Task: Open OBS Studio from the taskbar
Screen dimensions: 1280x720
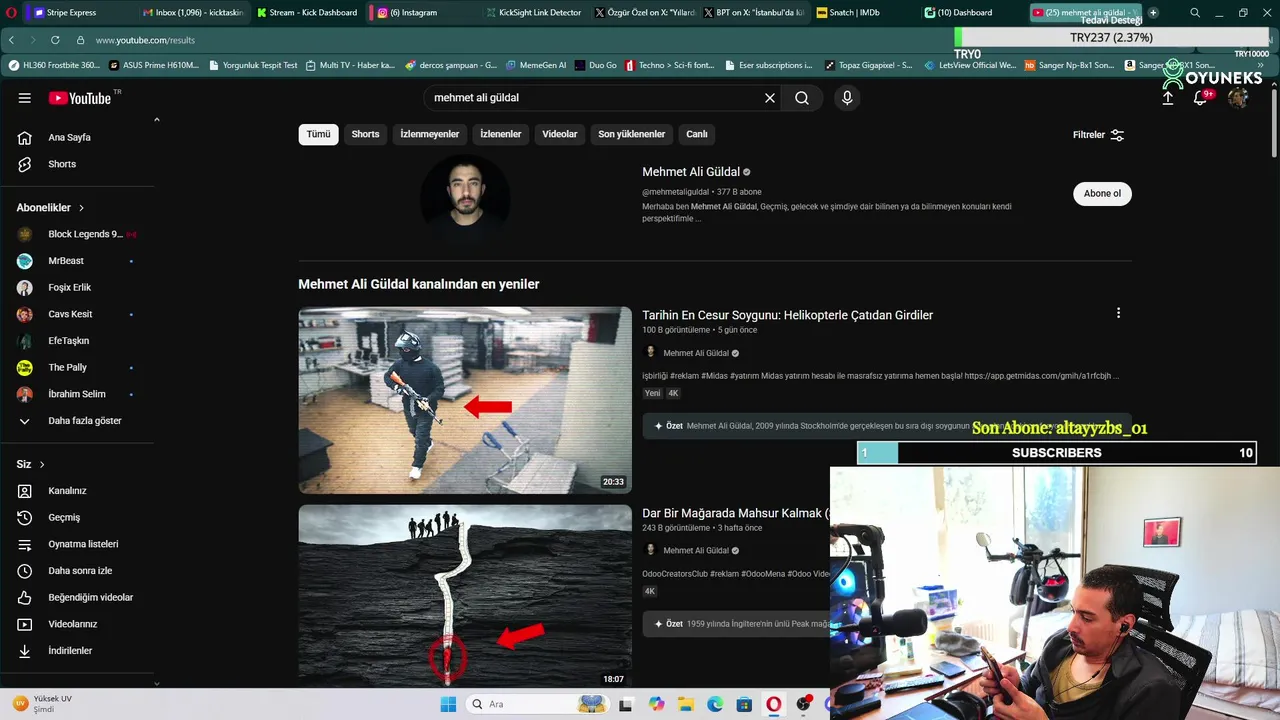Action: (803, 704)
